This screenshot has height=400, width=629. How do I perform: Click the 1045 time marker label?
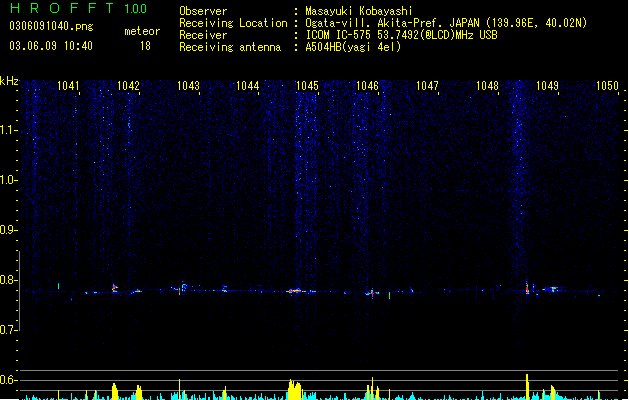(307, 86)
